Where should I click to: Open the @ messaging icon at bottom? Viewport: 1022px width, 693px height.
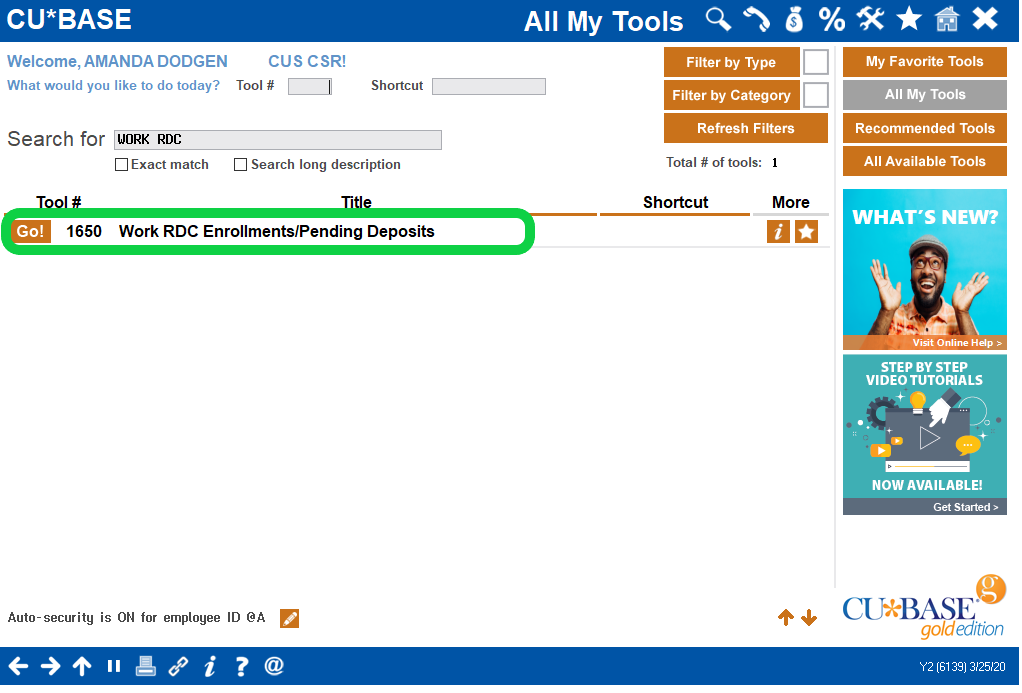coord(273,665)
